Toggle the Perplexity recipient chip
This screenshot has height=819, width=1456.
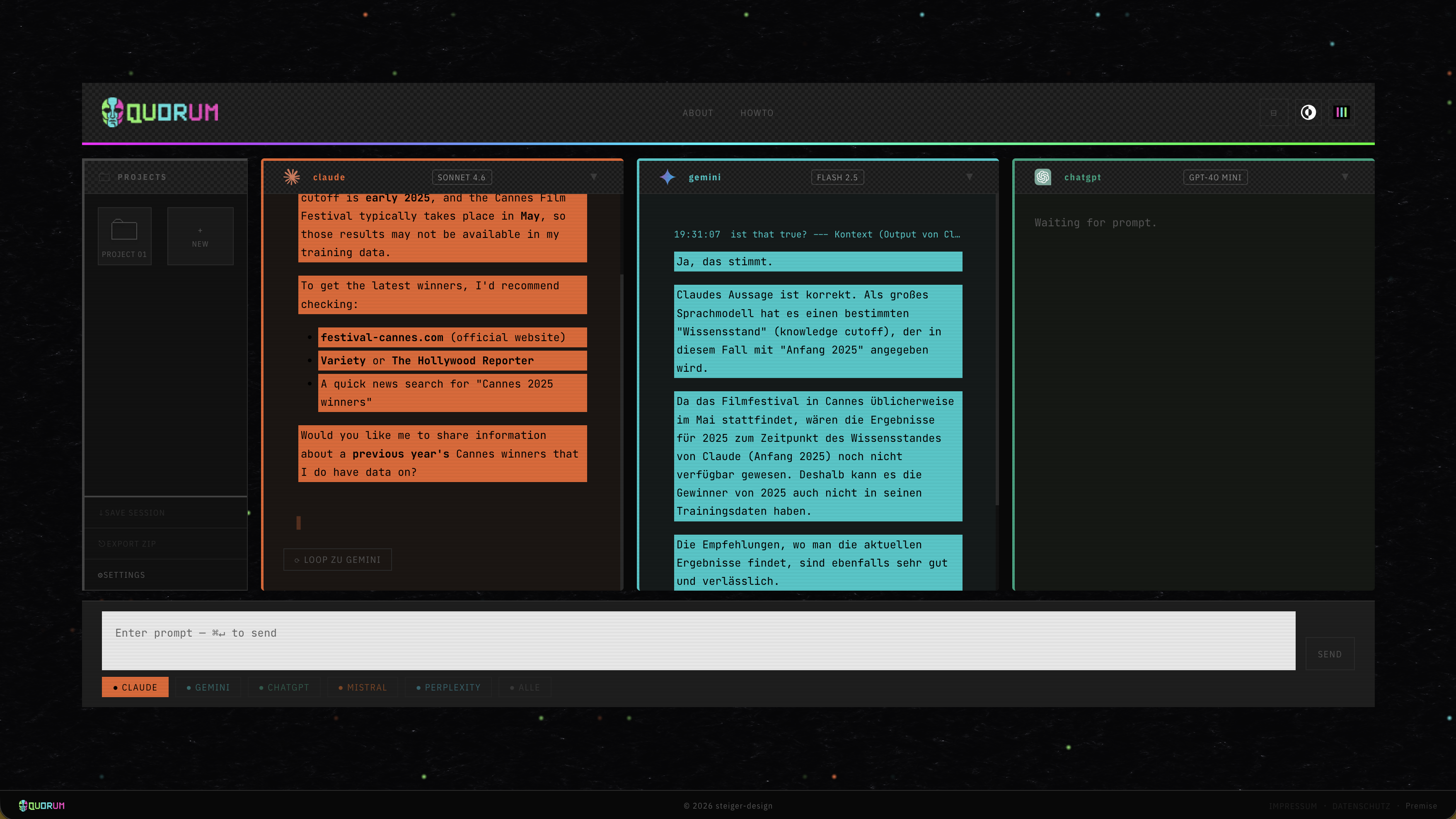(448, 687)
